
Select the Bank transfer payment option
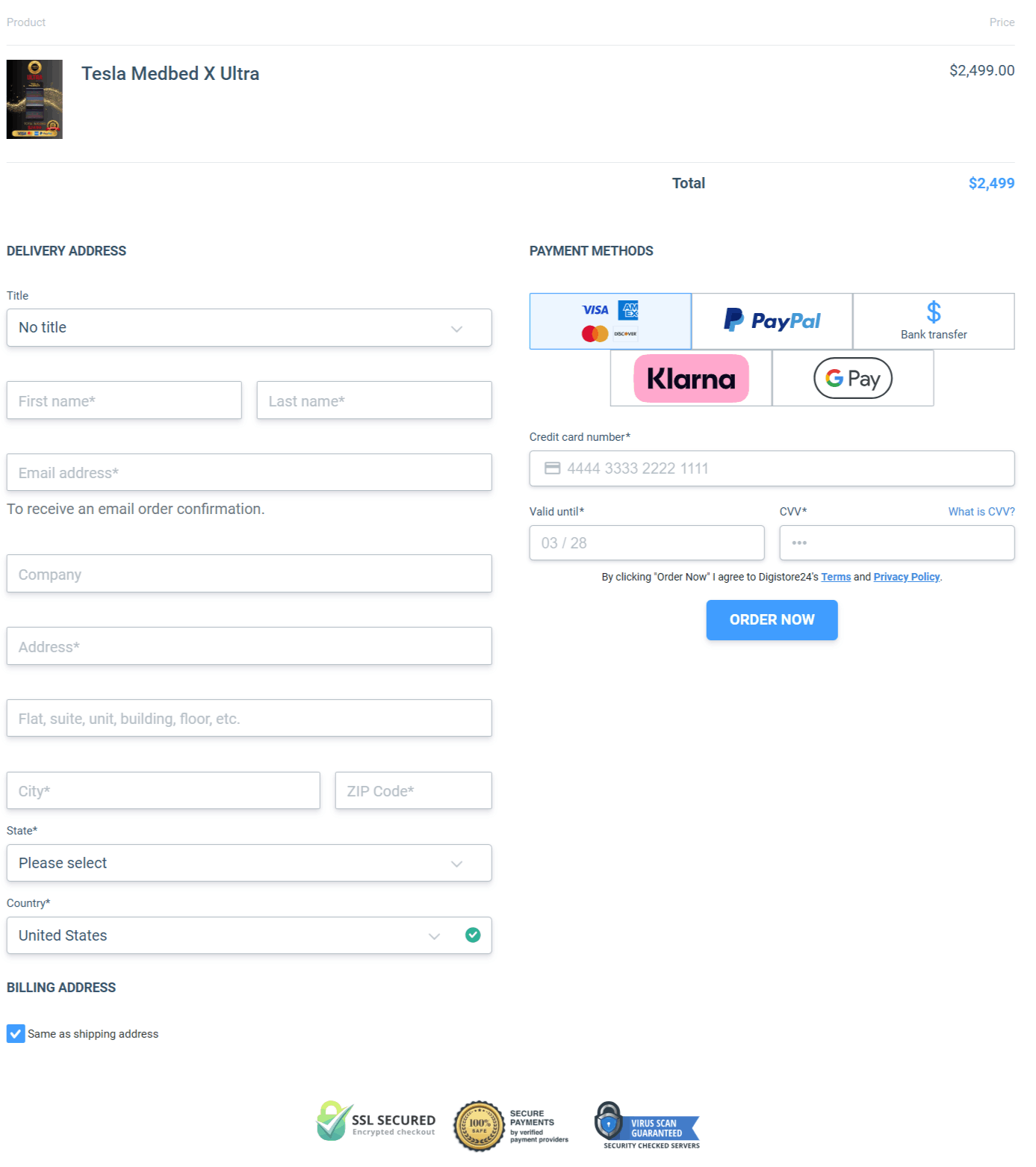click(932, 321)
